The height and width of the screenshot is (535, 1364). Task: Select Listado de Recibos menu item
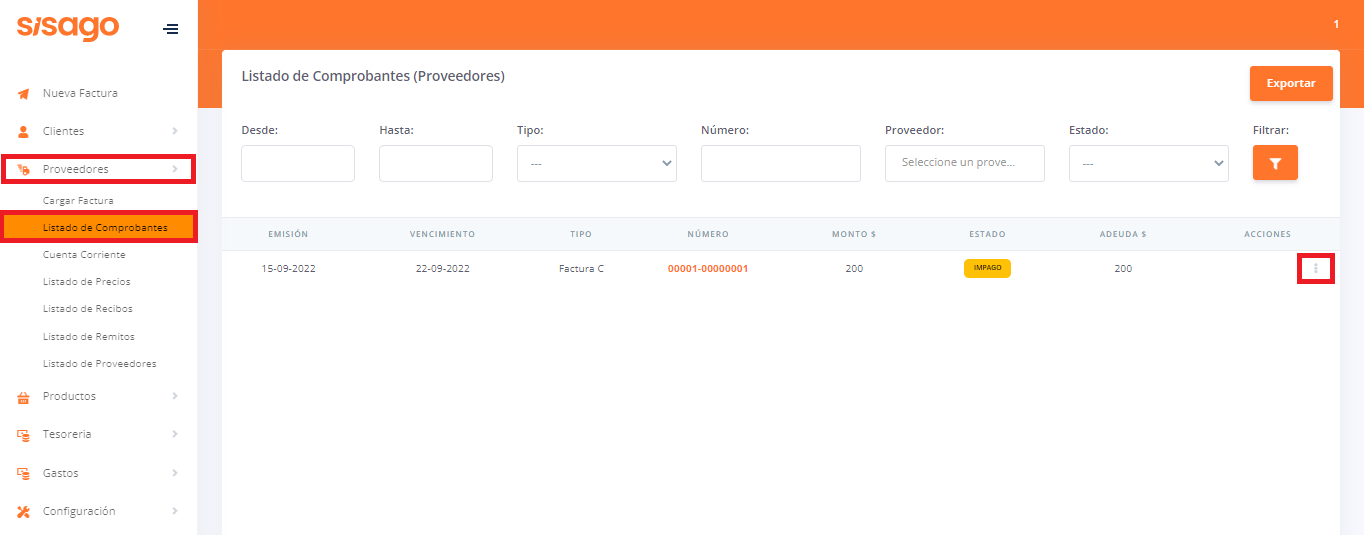point(88,309)
